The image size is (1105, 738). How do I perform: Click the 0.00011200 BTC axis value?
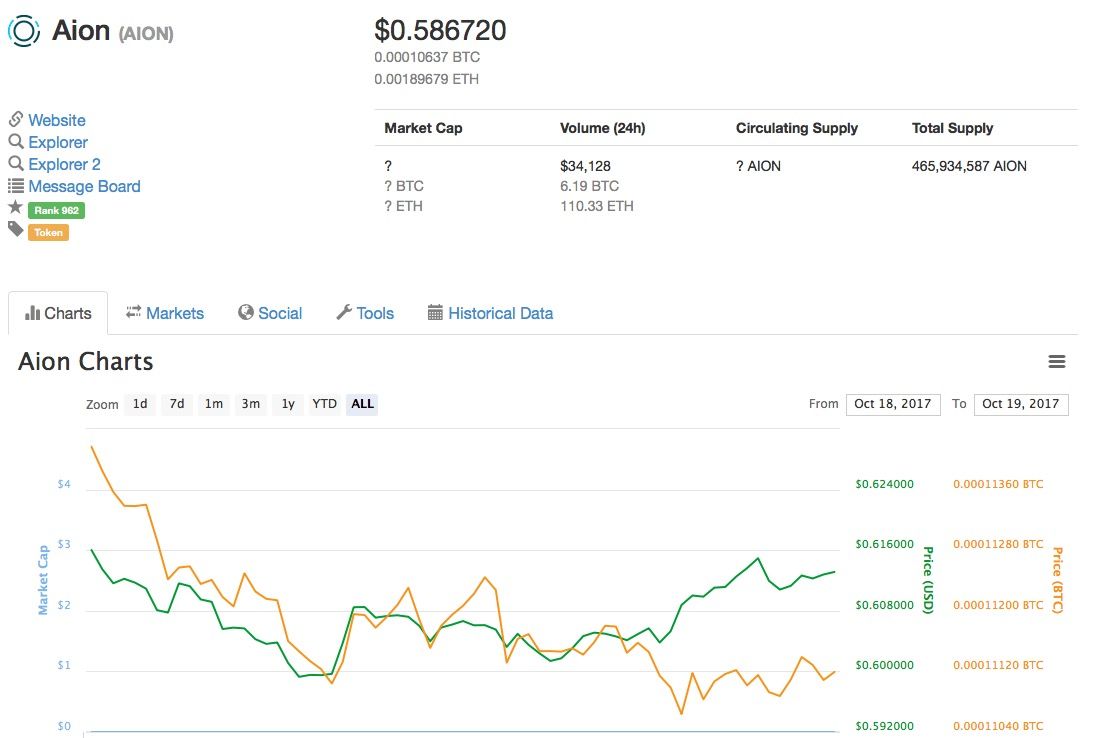click(x=998, y=605)
